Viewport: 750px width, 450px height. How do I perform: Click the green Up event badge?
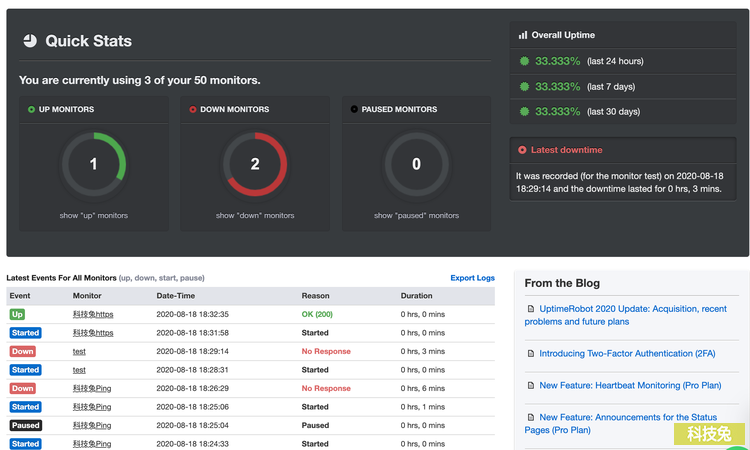click(x=17, y=314)
